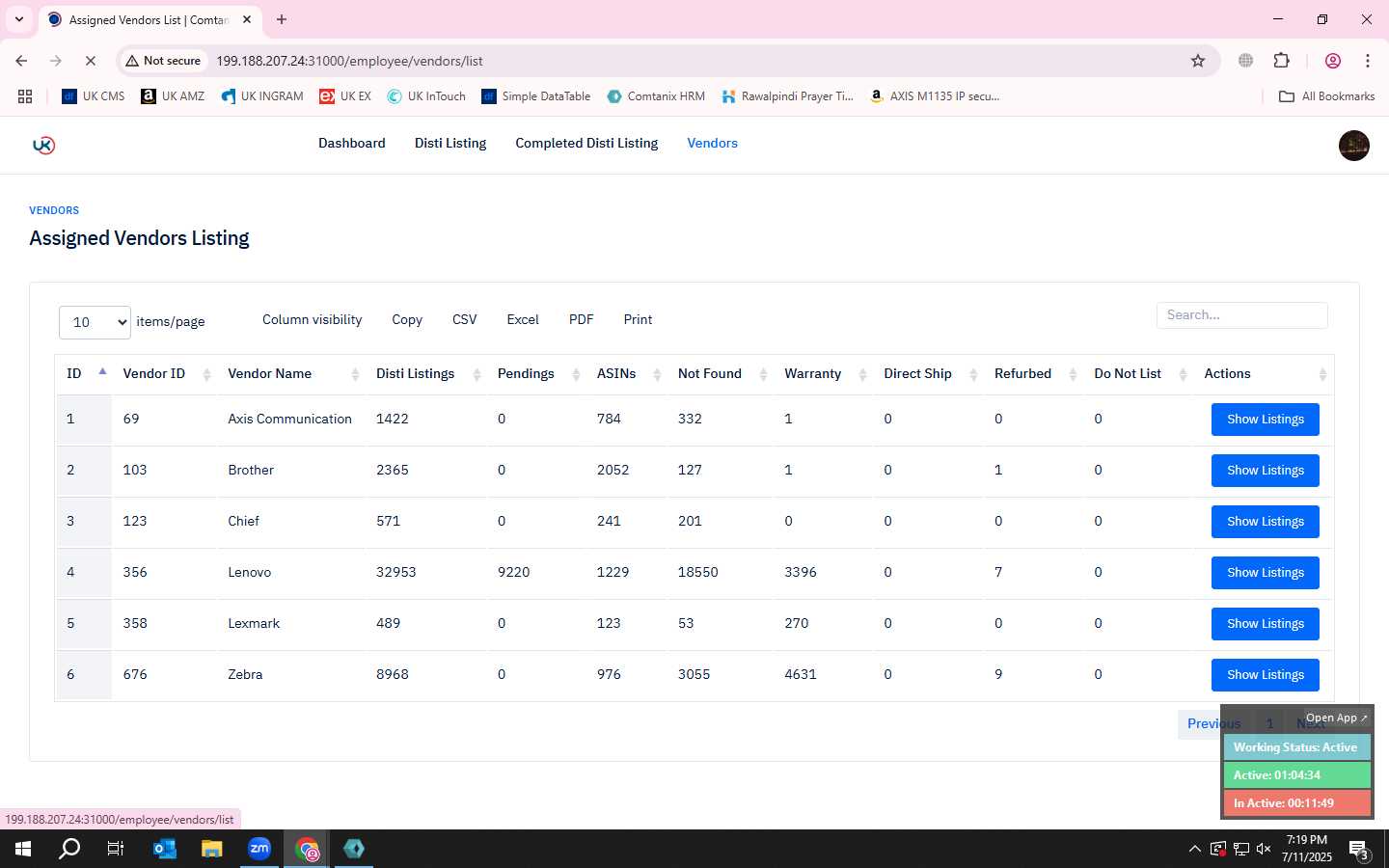Open the Extensions puzzle icon
The height and width of the screenshot is (868, 1389).
[x=1281, y=61]
